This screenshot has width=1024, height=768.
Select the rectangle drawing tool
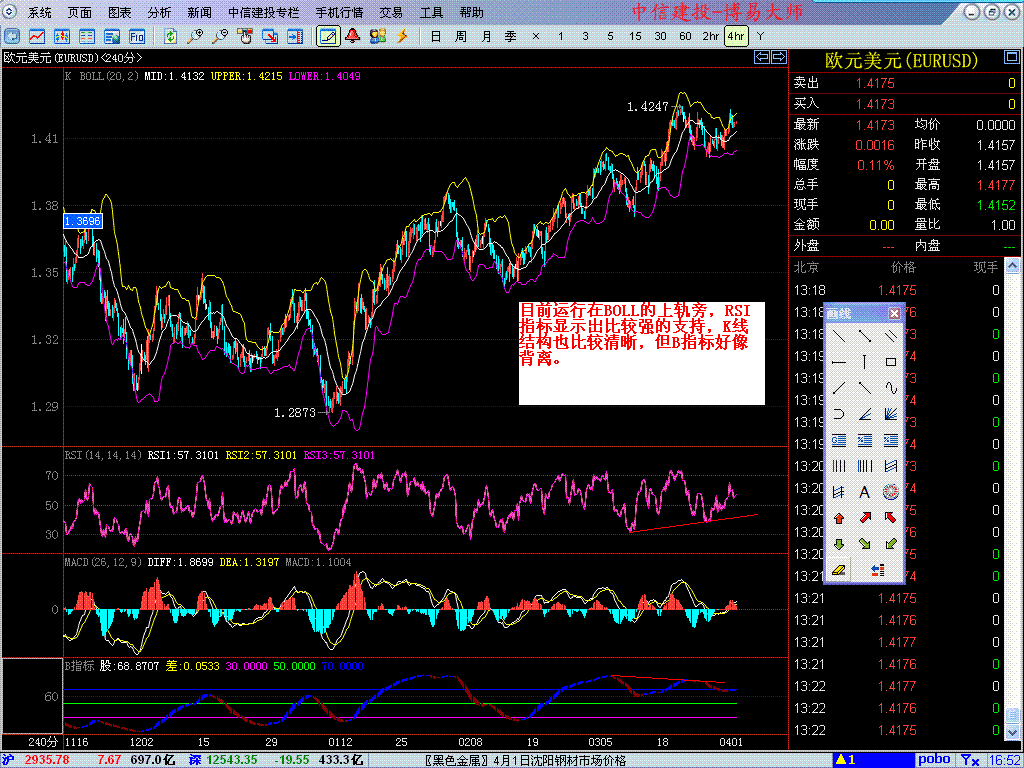891,362
